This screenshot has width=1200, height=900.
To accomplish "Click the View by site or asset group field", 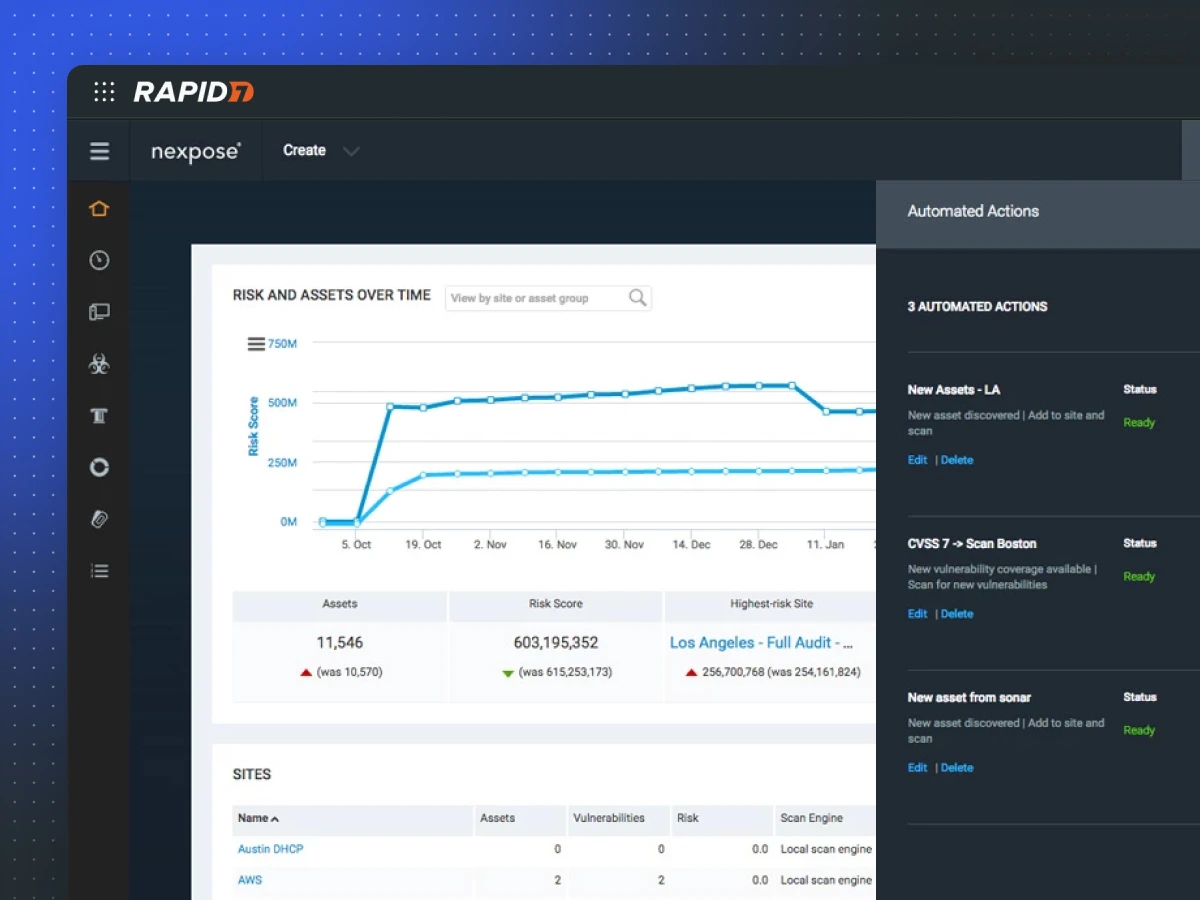I will click(x=535, y=298).
